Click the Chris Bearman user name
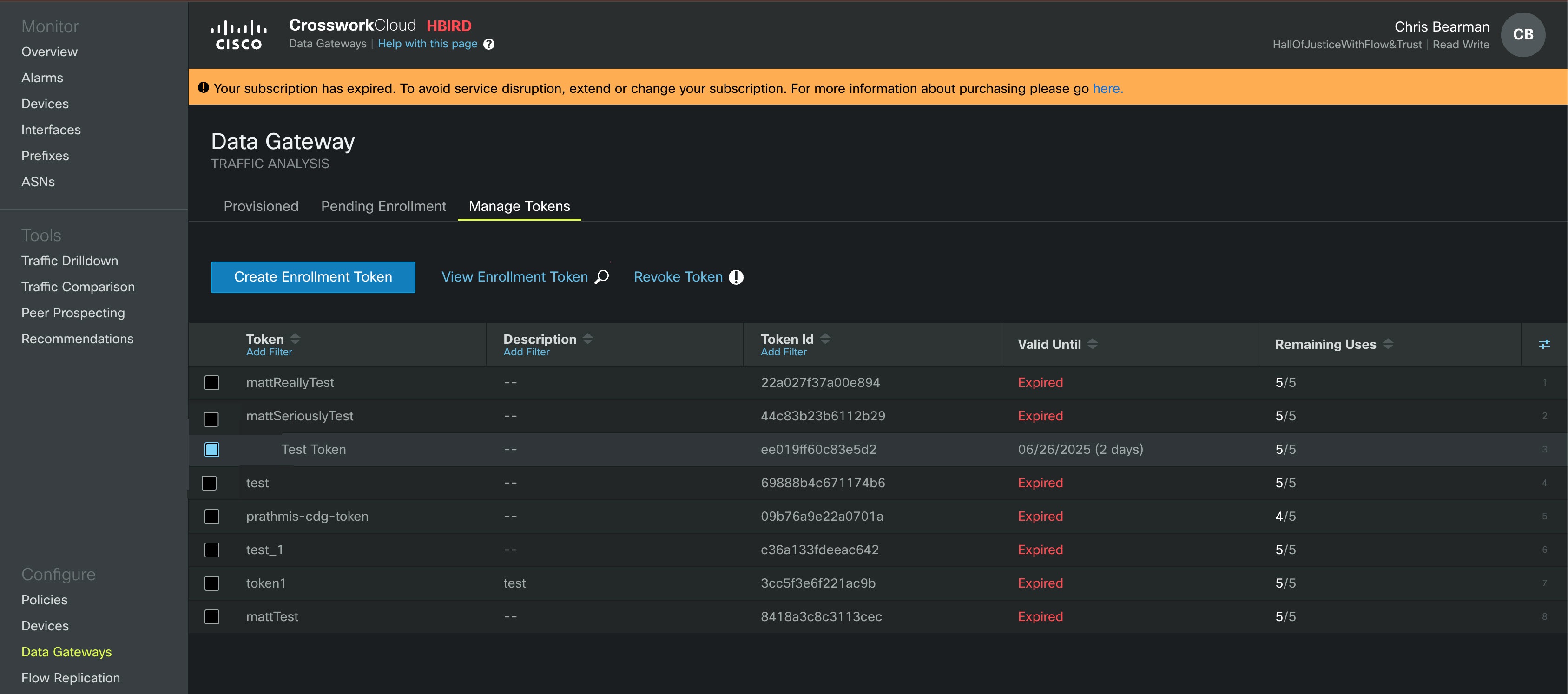Screen dimensions: 1568x694 pyautogui.click(x=1442, y=27)
